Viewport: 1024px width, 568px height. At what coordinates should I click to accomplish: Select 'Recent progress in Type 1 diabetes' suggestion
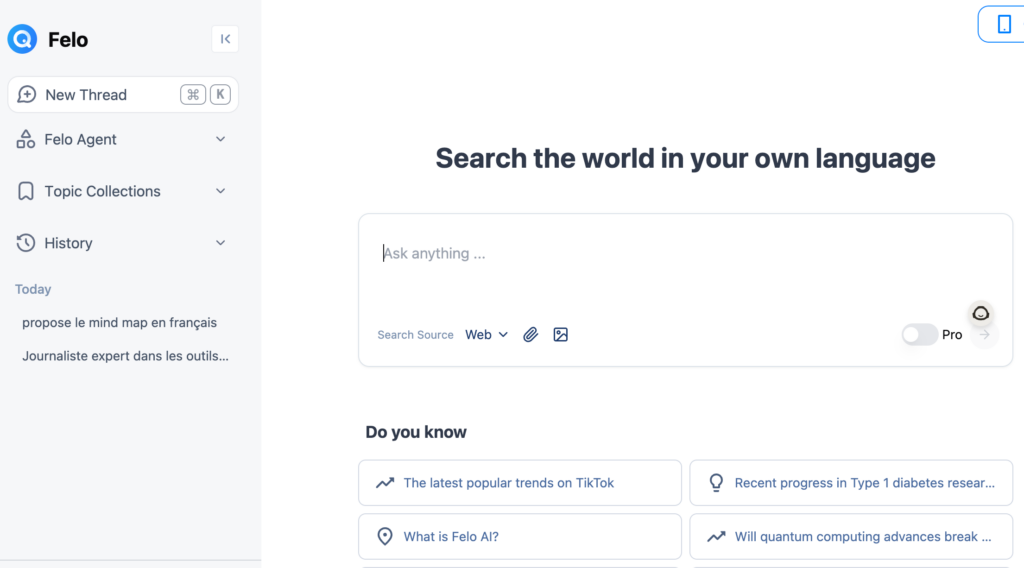click(x=851, y=483)
